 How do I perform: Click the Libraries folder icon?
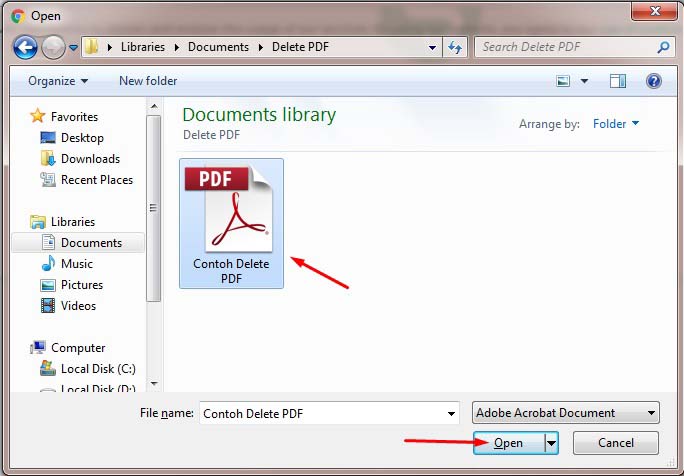38,222
